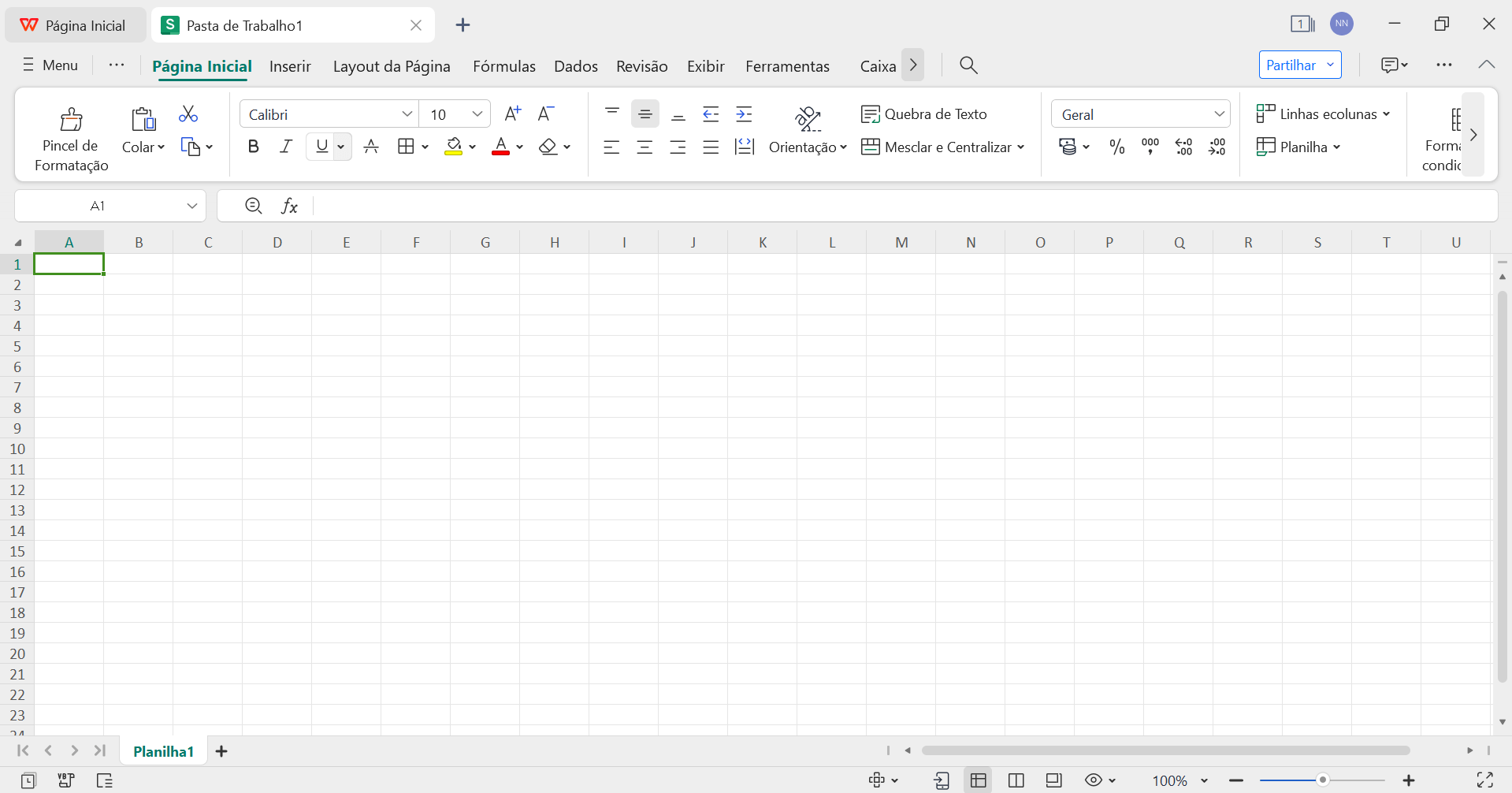Apply comma thousands separator format
Image resolution: width=1512 pixels, height=793 pixels.
click(x=1150, y=146)
